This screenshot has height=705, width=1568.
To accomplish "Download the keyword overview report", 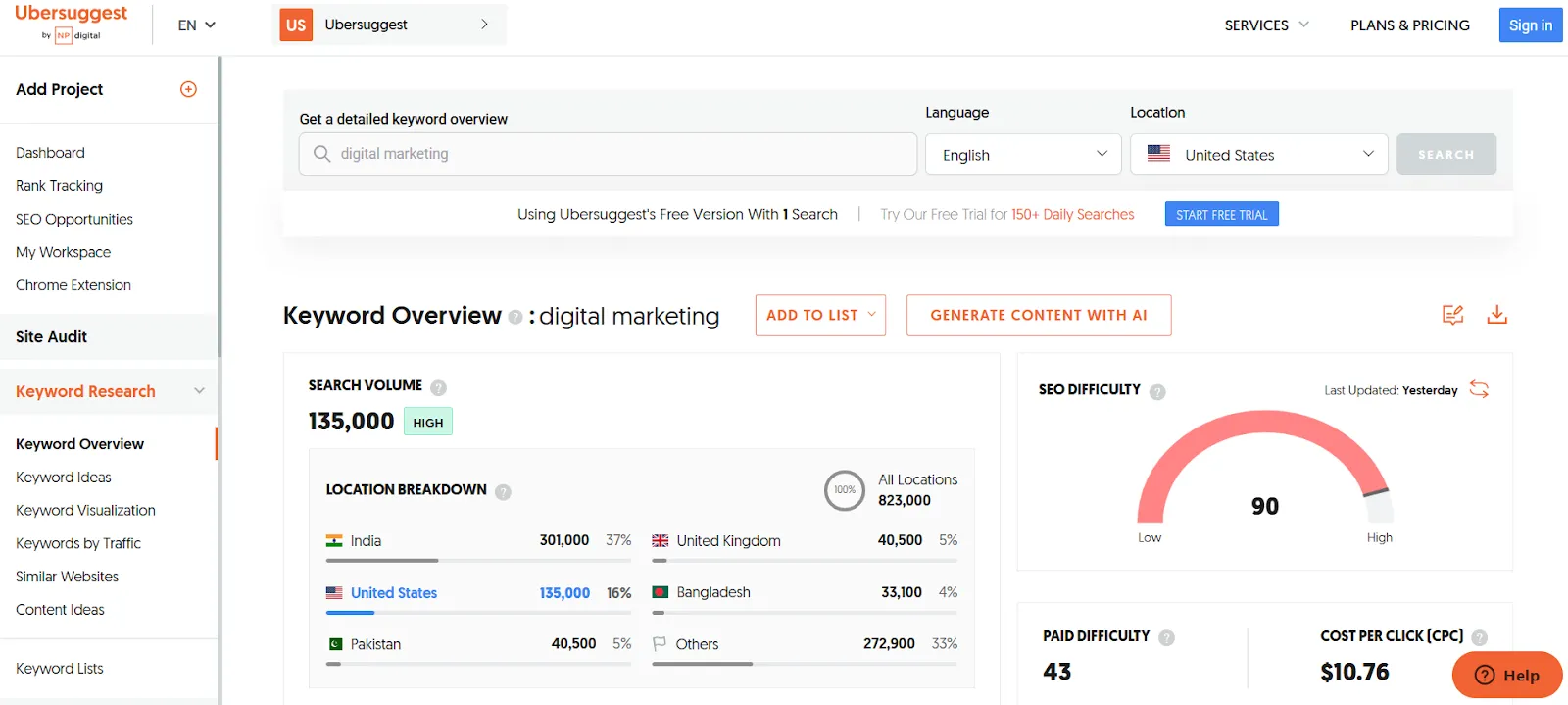I will click(1496, 315).
